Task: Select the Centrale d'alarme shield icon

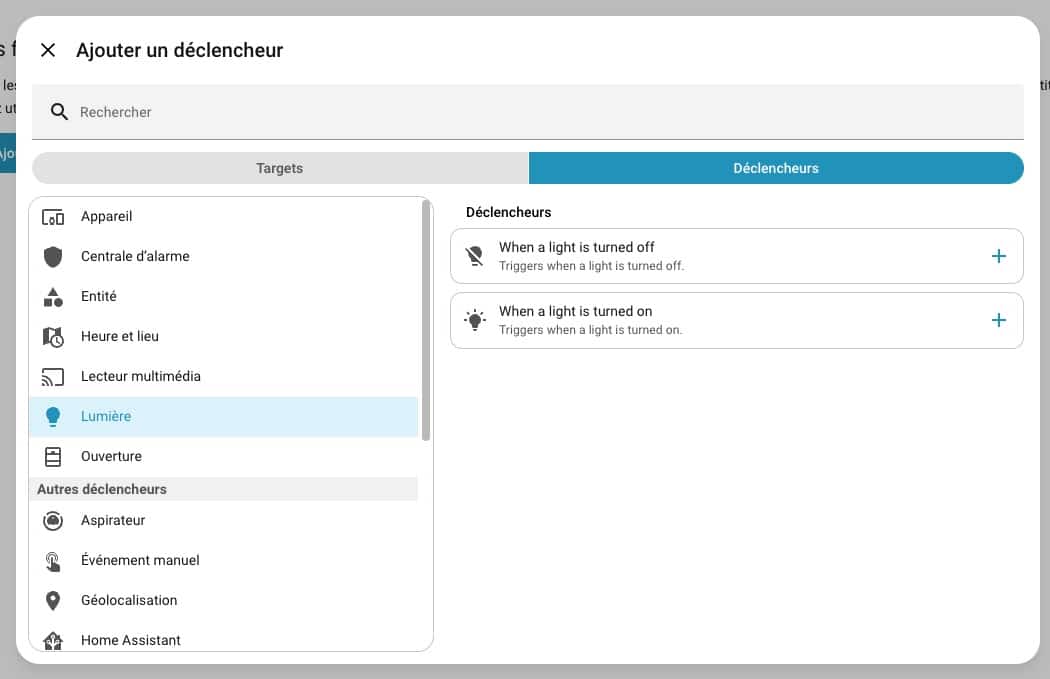Action: [53, 257]
